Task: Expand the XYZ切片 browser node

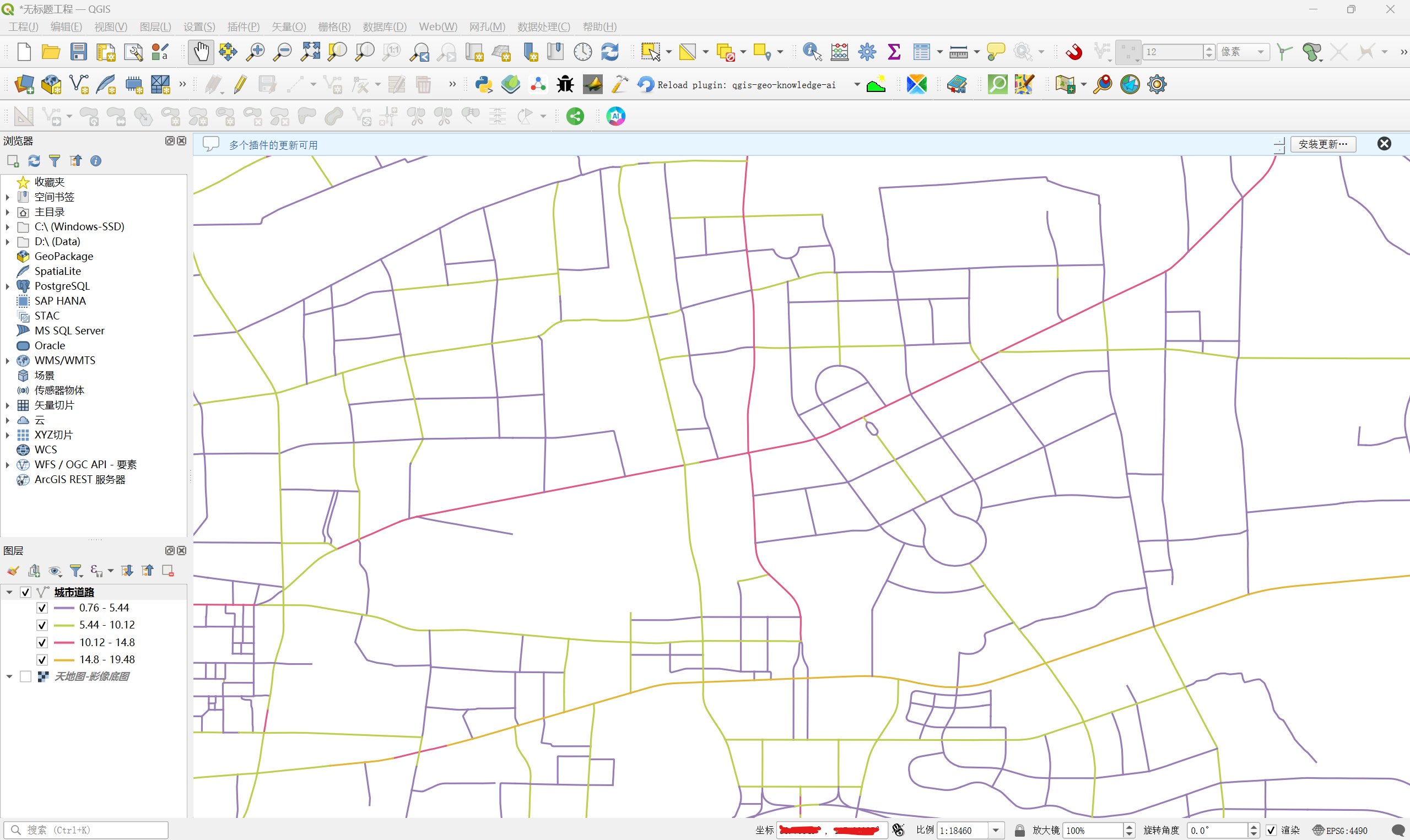Action: (7, 435)
